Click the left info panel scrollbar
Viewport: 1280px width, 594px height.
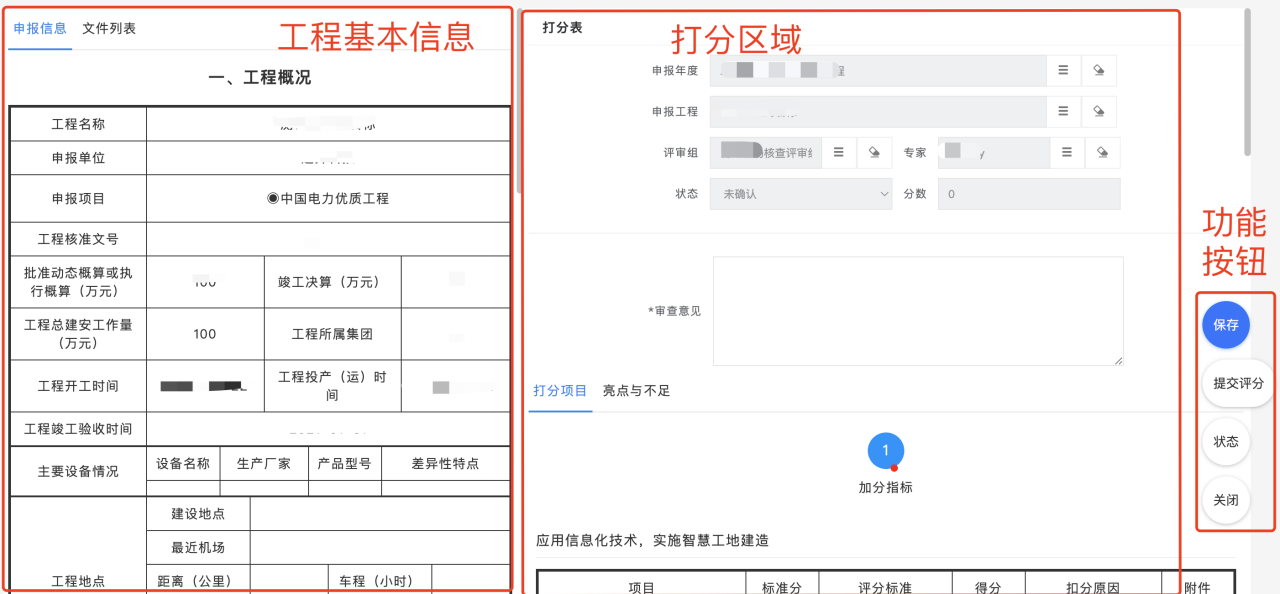[518, 100]
